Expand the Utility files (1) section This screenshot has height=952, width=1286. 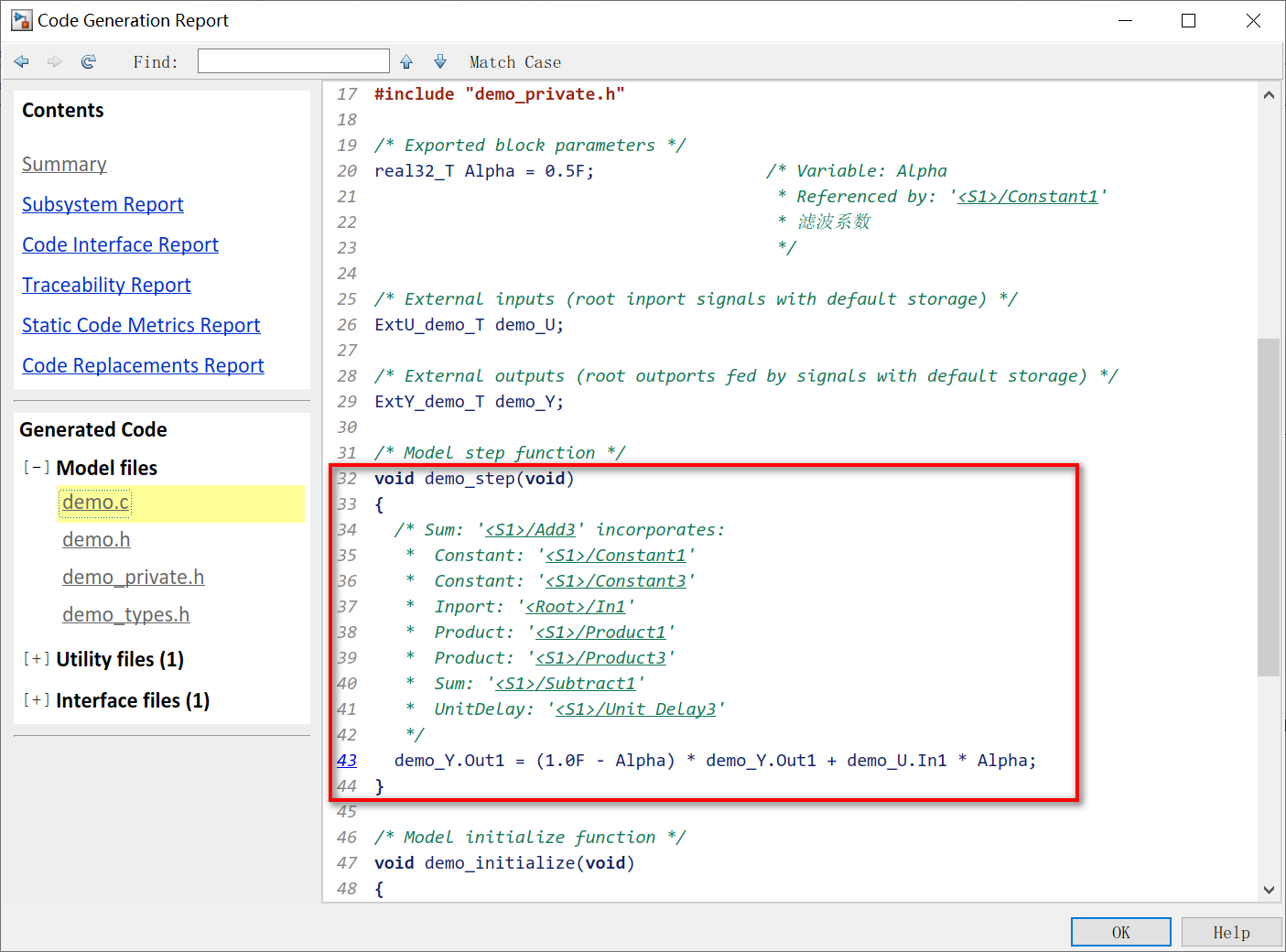tap(37, 659)
